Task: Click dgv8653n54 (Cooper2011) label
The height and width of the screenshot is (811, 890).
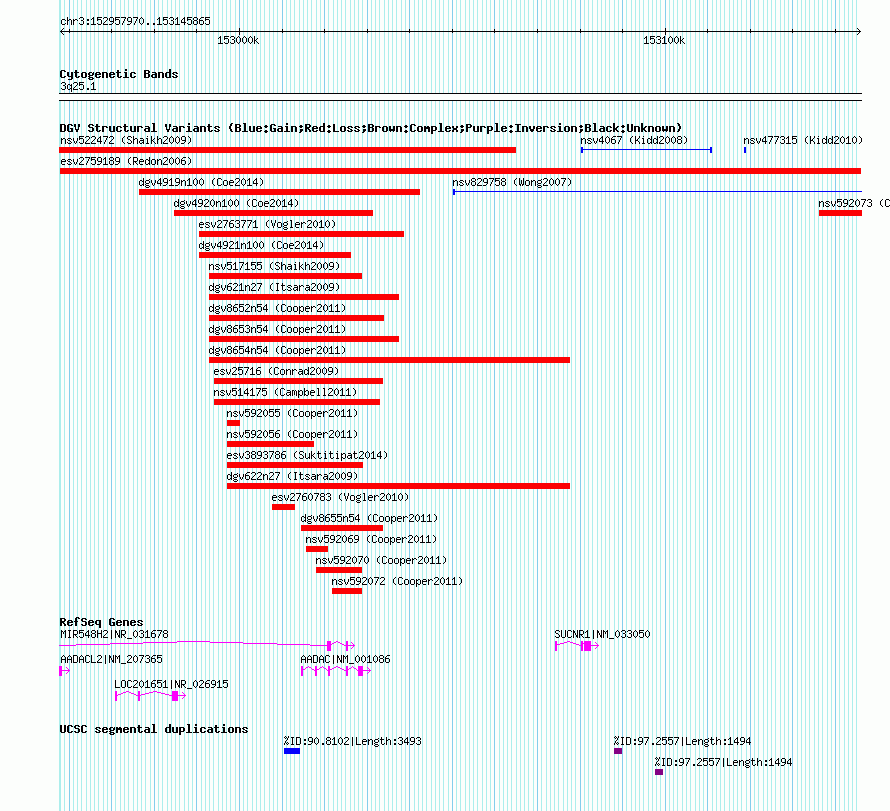Action: pyautogui.click(x=277, y=329)
